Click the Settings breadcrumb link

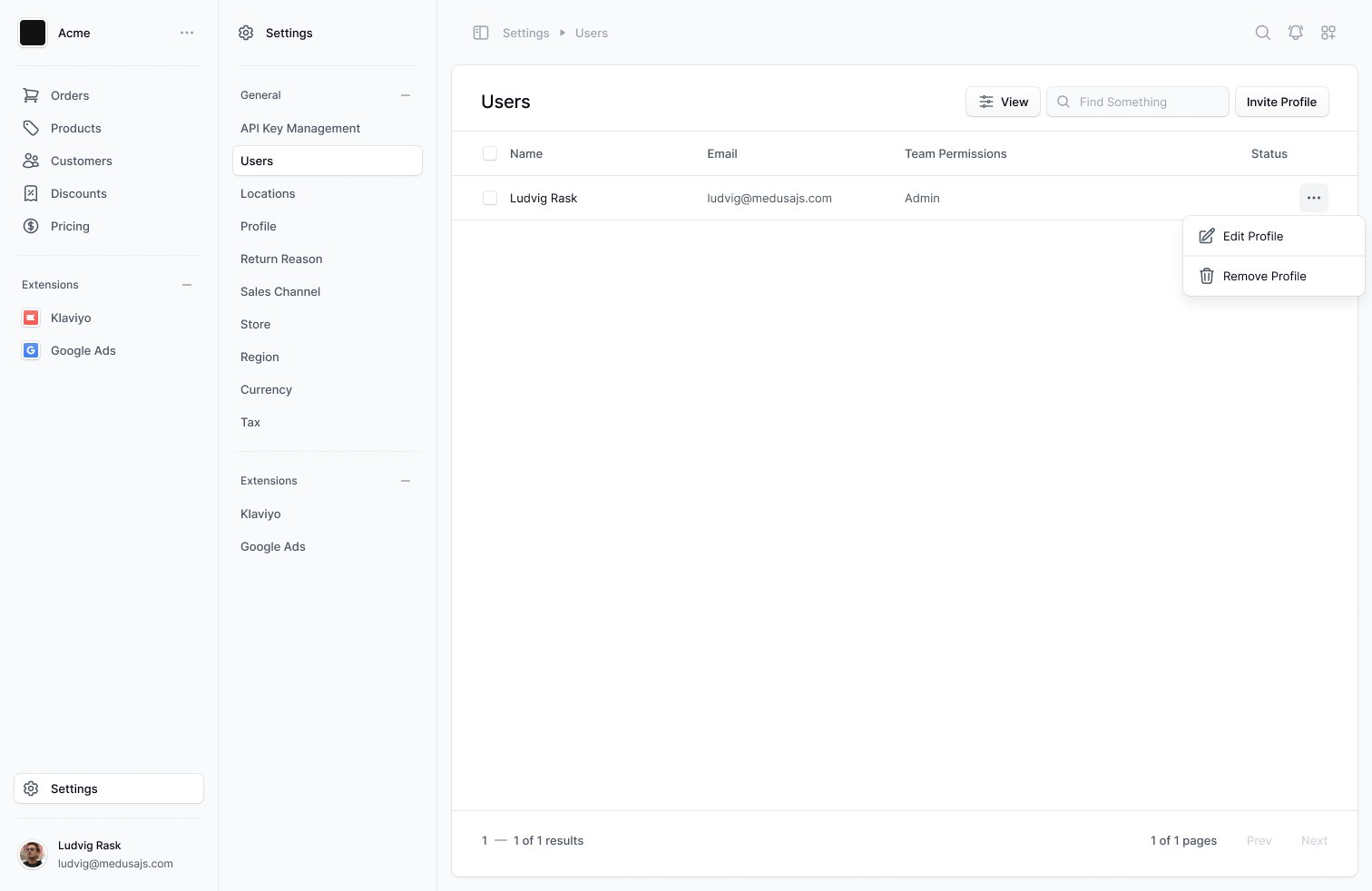(526, 33)
